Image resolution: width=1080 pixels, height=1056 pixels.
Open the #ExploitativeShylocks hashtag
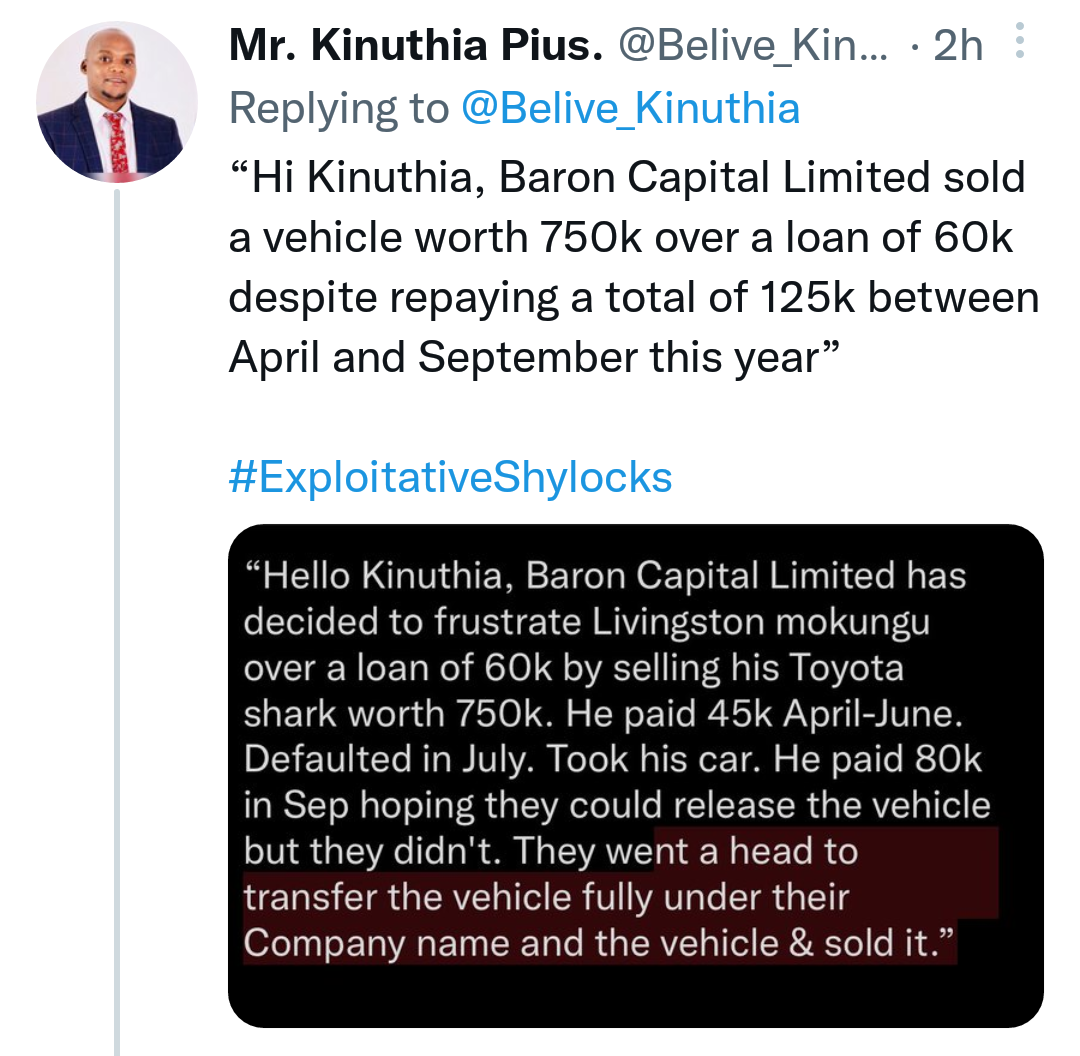pos(450,477)
